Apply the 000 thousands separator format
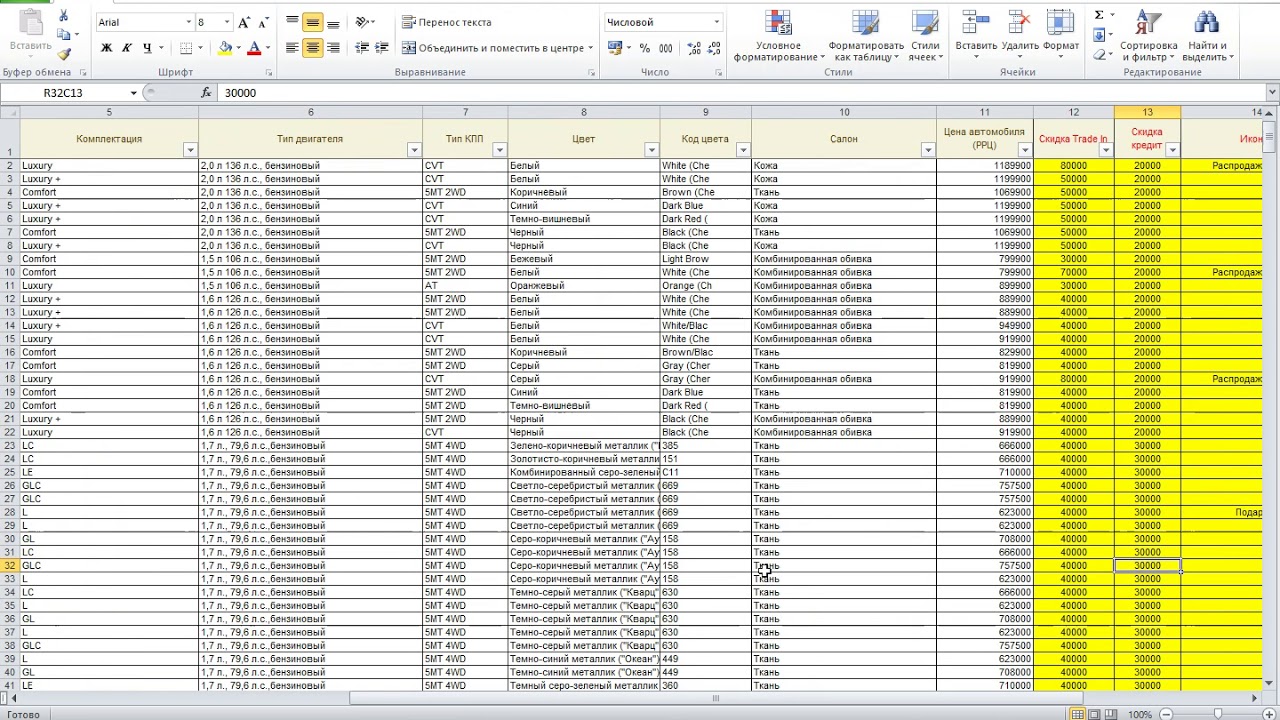The image size is (1280, 720). point(666,48)
